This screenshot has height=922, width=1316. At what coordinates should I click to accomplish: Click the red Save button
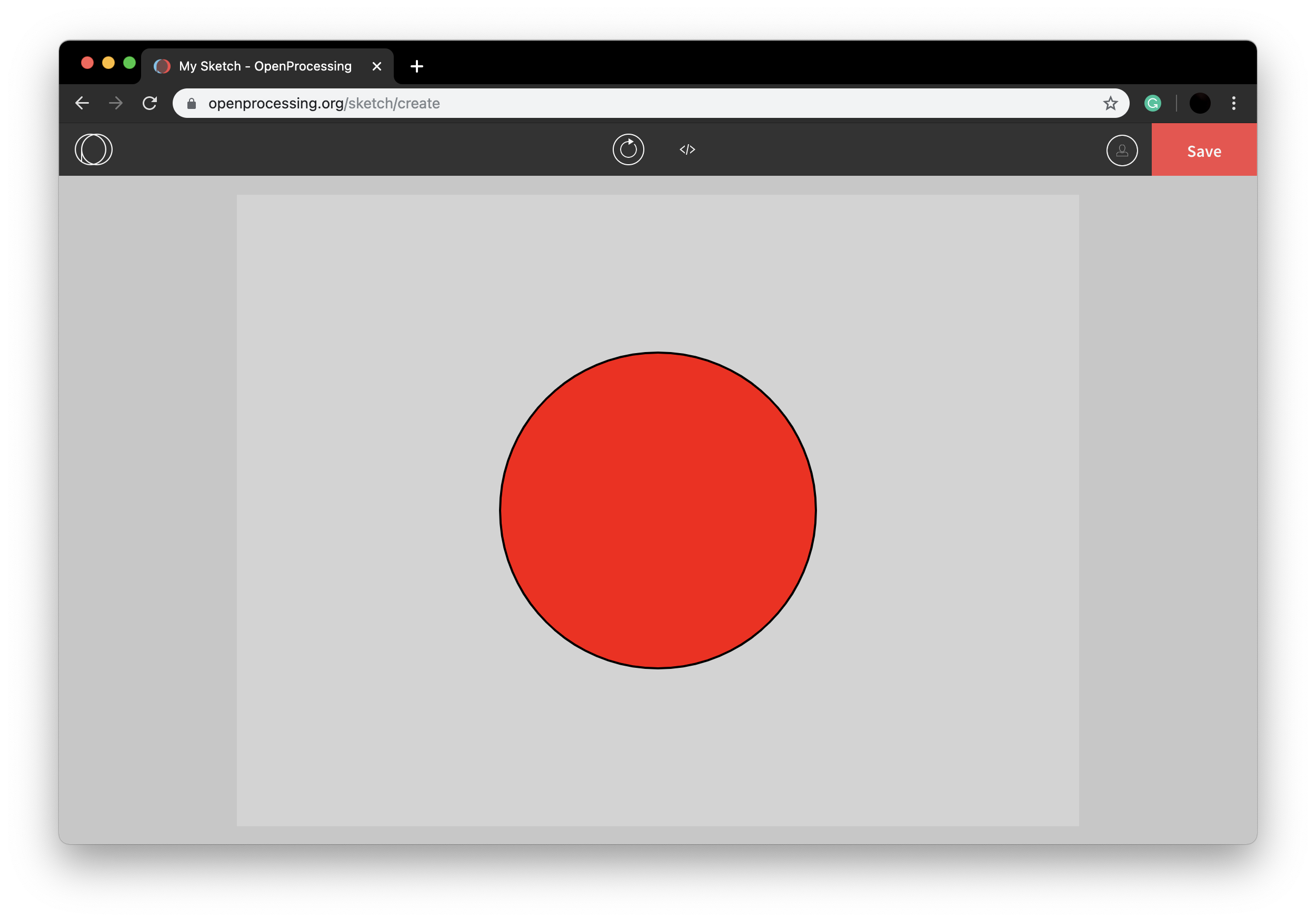pyautogui.click(x=1204, y=151)
